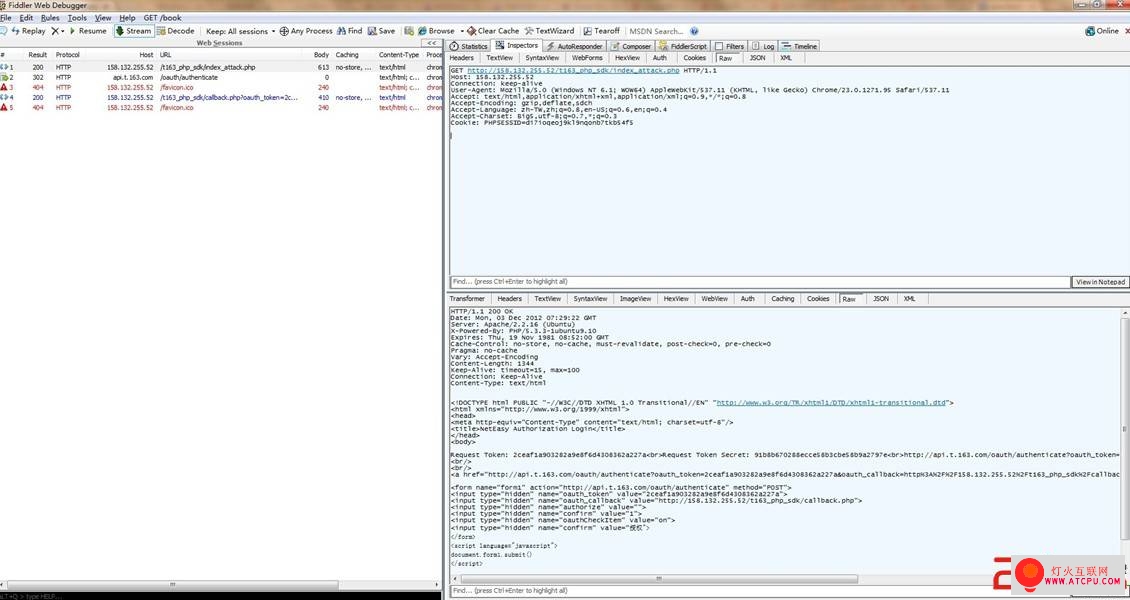This screenshot has height=600, width=1130.
Task: Click the w3.org xhtml1-transitional.dtd link
Action: click(831, 403)
